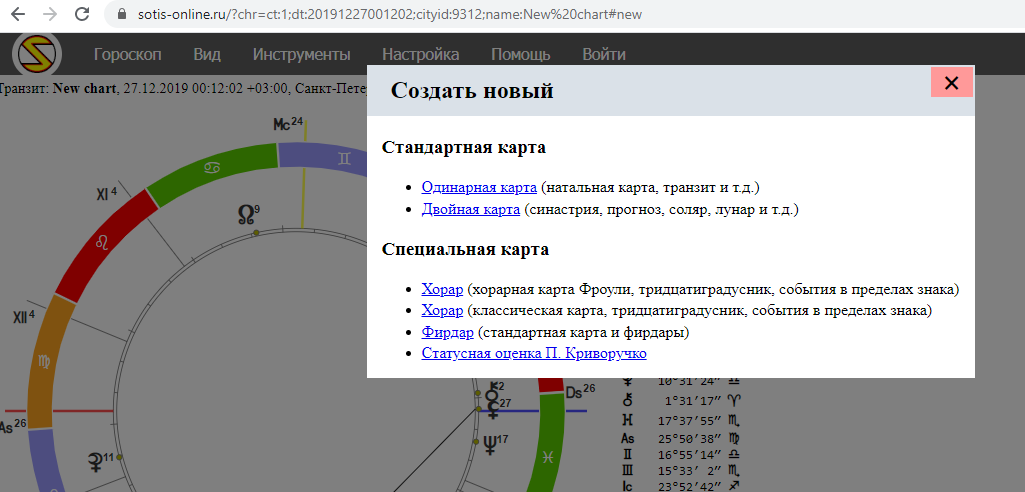Click the Cancer sign green segment
This screenshot has height=492, width=1025.
click(x=212, y=169)
